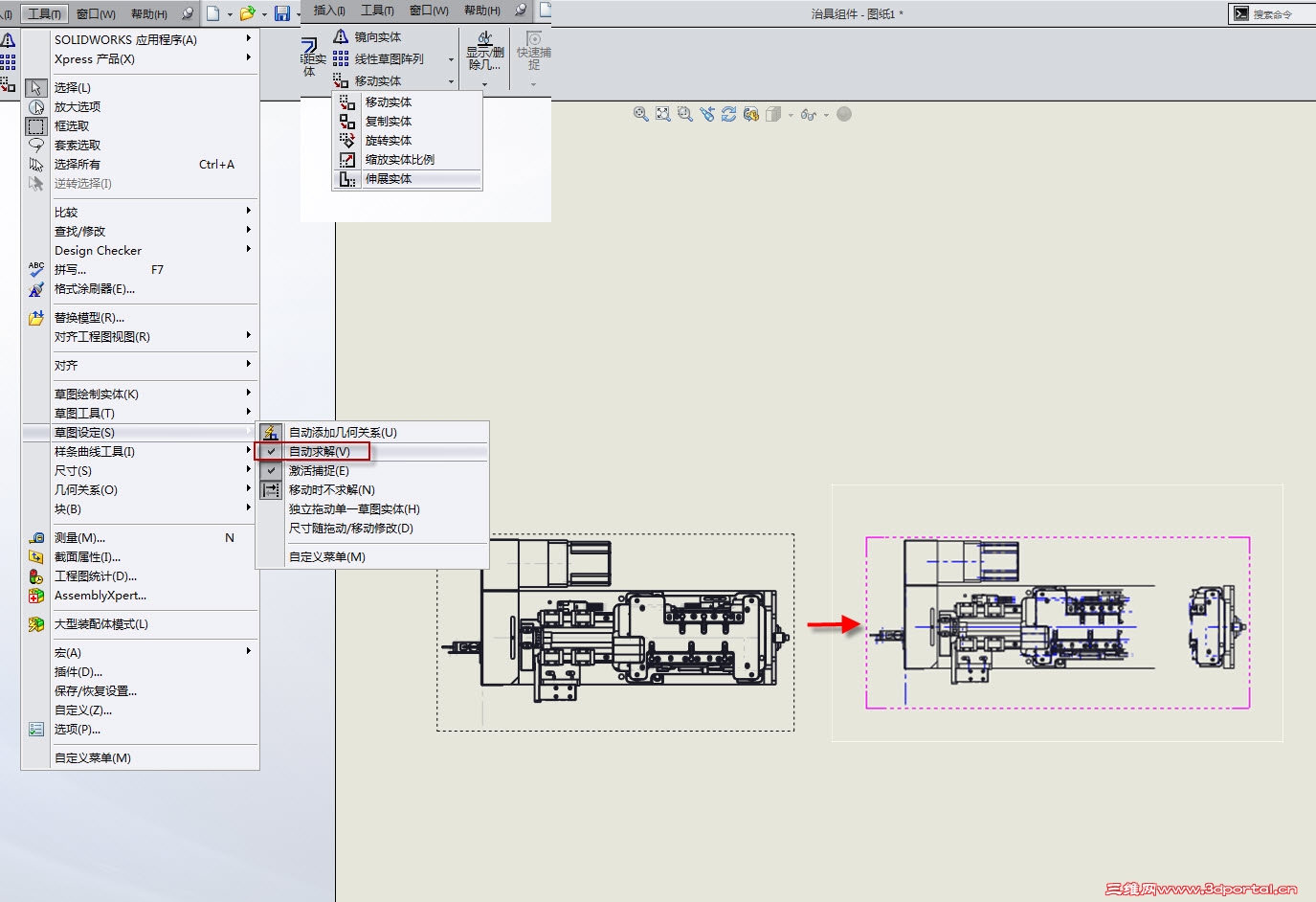This screenshot has height=902, width=1316.
Task: Click the 选项 (Options) checklist icon
Action: [36, 730]
